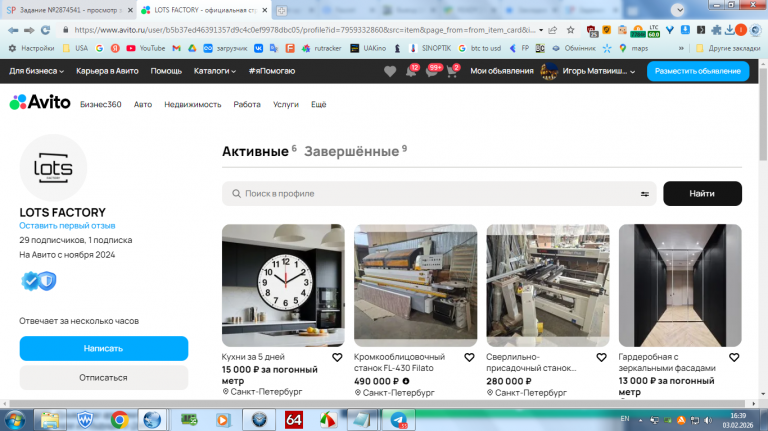Open the maps bookmark
The width and height of the screenshot is (768, 431).
coord(634,48)
